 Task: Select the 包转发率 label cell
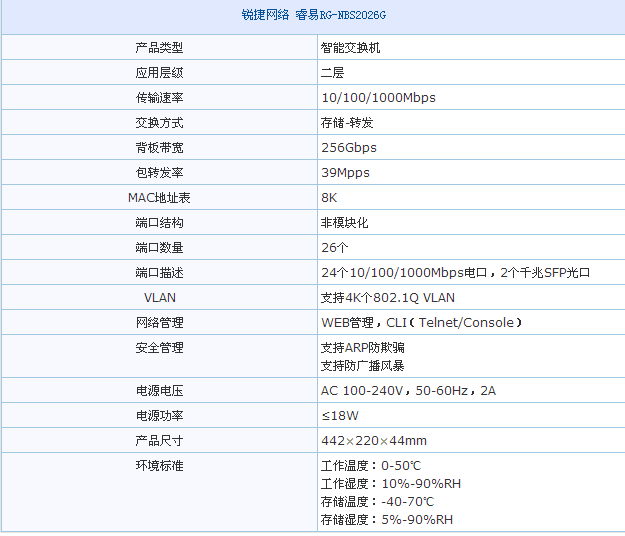[x=159, y=173]
